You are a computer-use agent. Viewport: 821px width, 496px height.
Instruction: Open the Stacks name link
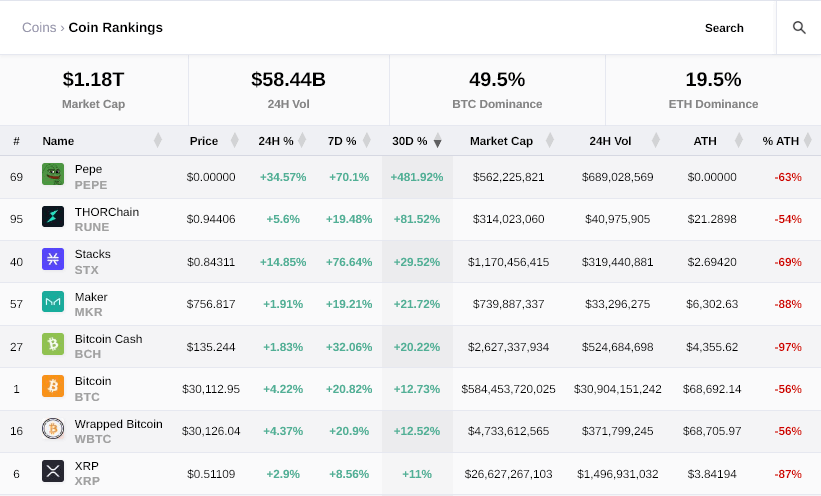click(x=93, y=254)
